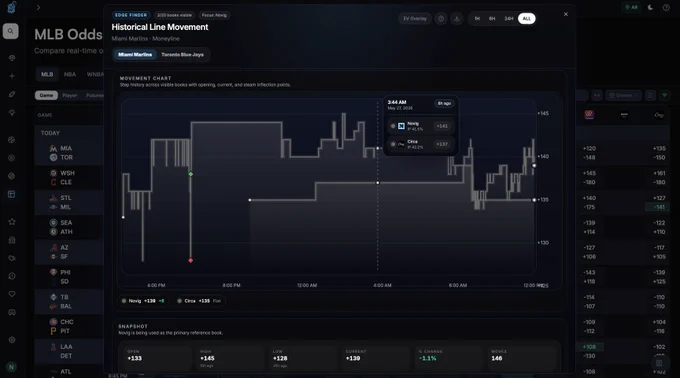Click the Focus Novig pill
680x378 pixels.
(x=214, y=15)
